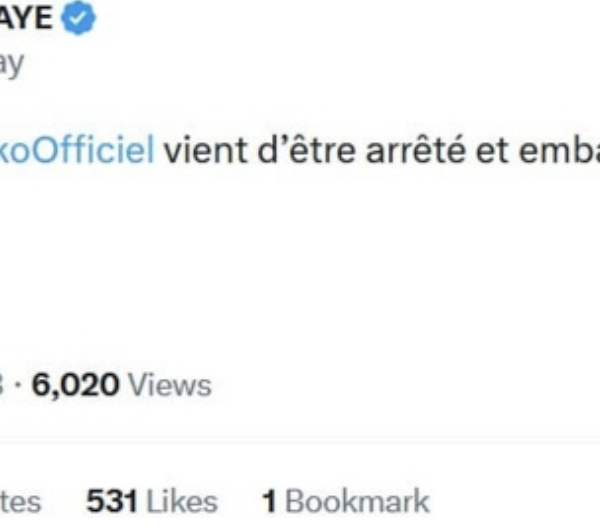Click the timestamp fragment before the views dot
The height and width of the screenshot is (530, 600).
tap(2, 385)
